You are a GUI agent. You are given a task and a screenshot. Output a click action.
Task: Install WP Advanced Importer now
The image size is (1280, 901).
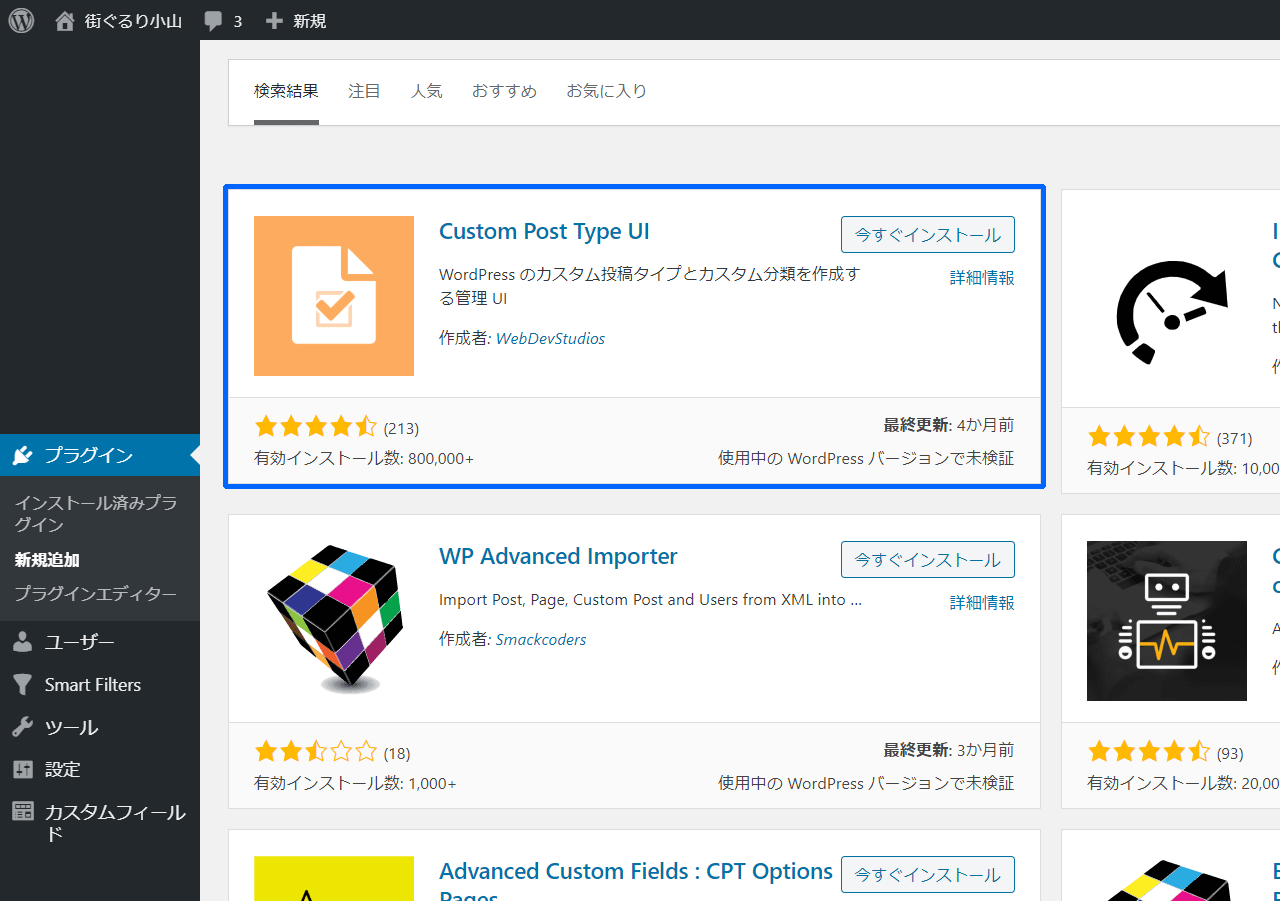coord(928,560)
